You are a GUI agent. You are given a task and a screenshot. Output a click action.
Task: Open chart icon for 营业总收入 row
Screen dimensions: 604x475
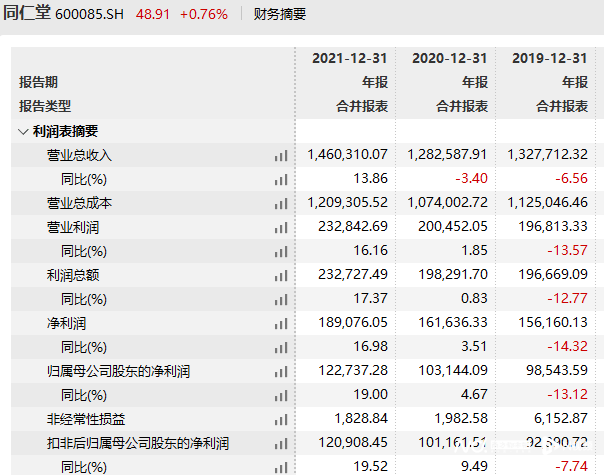click(281, 156)
